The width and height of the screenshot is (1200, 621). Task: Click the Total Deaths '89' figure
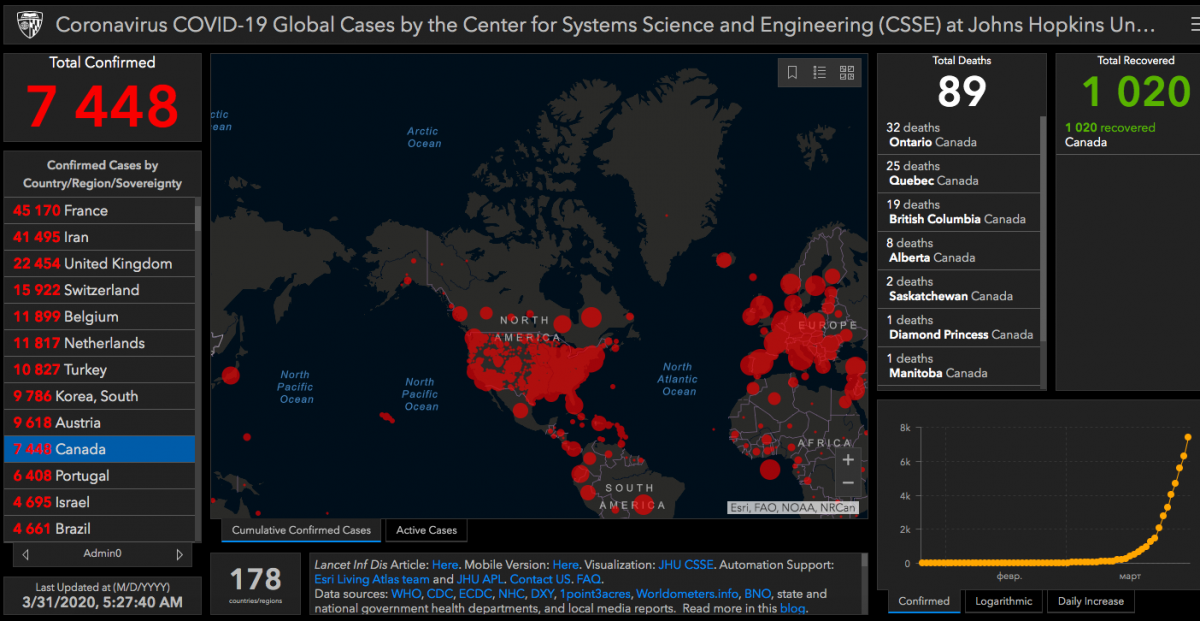click(x=962, y=92)
